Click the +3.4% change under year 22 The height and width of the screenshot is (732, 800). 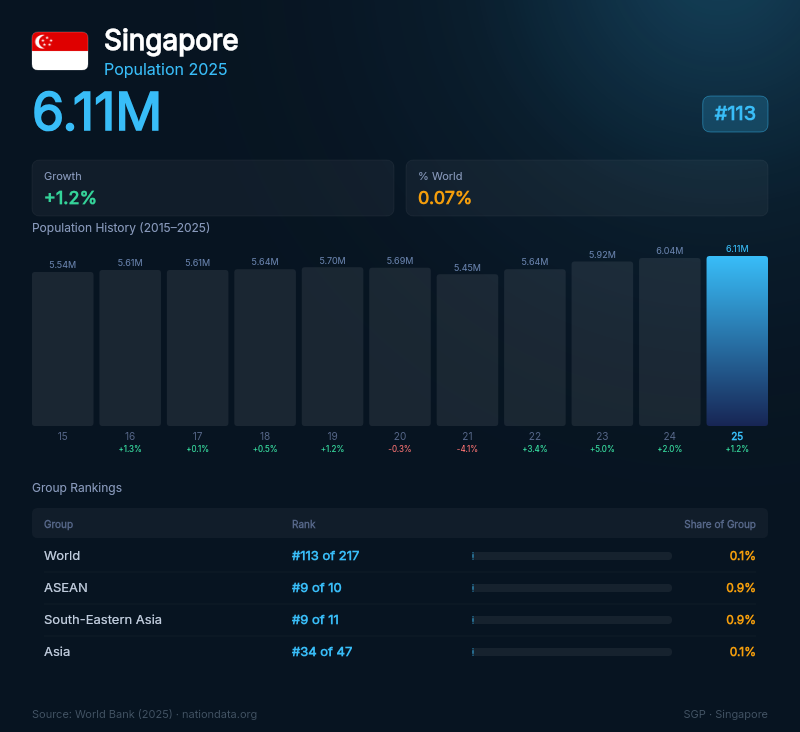pyautogui.click(x=535, y=449)
